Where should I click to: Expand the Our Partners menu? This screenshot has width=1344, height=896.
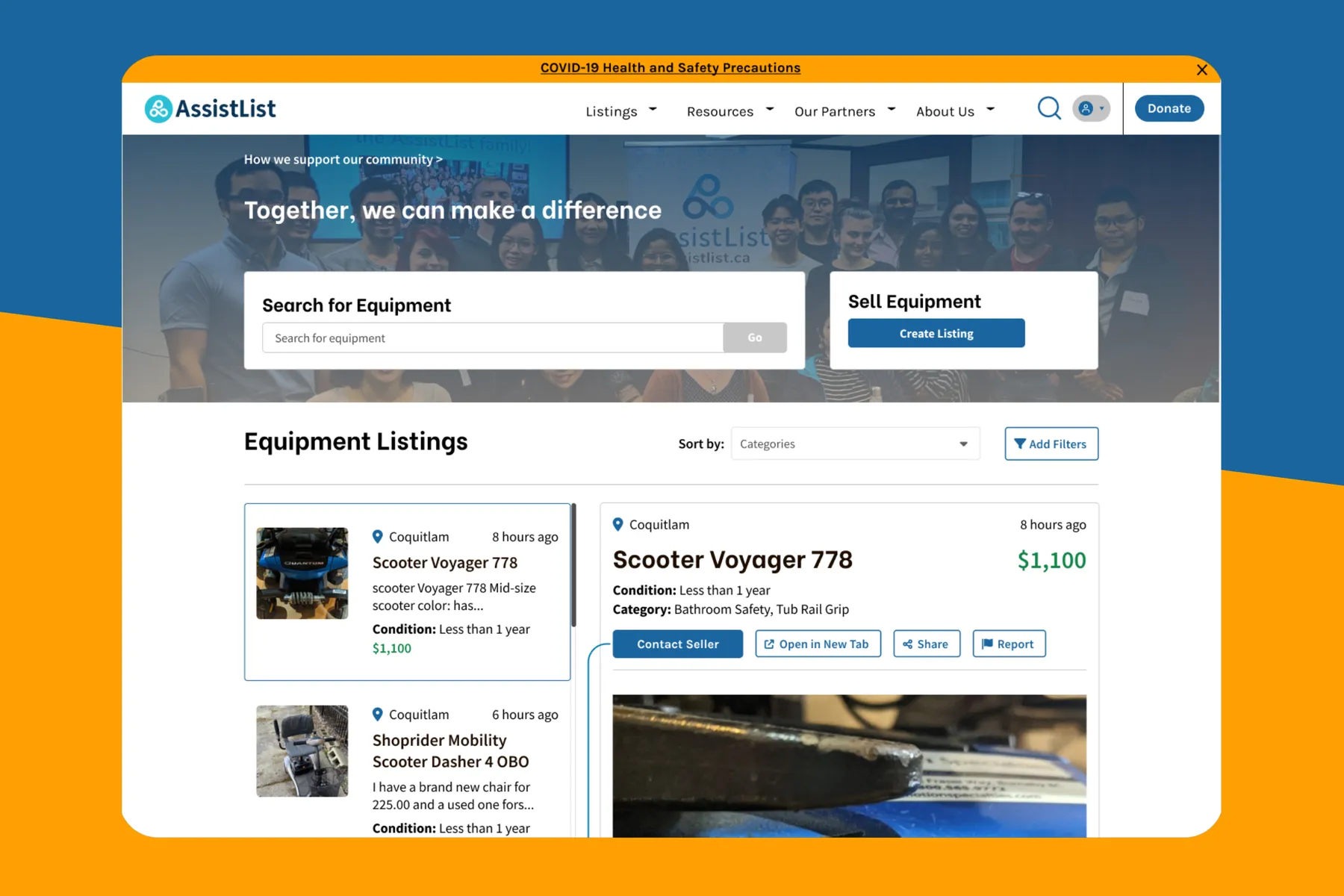(x=844, y=111)
